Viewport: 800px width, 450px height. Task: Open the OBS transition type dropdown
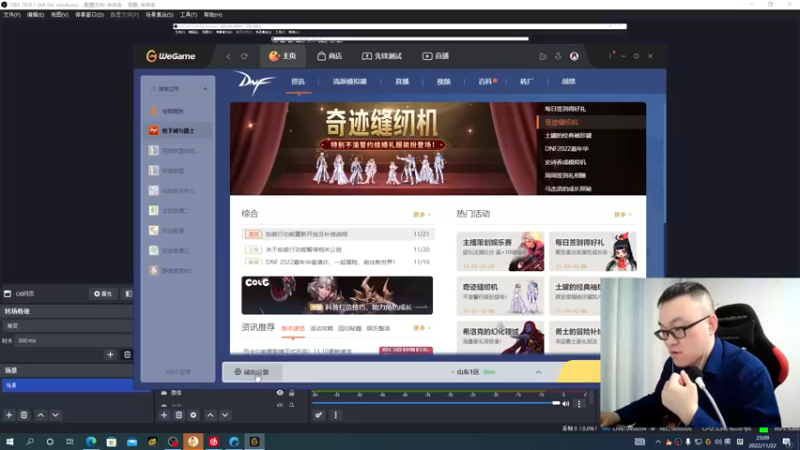(67, 326)
